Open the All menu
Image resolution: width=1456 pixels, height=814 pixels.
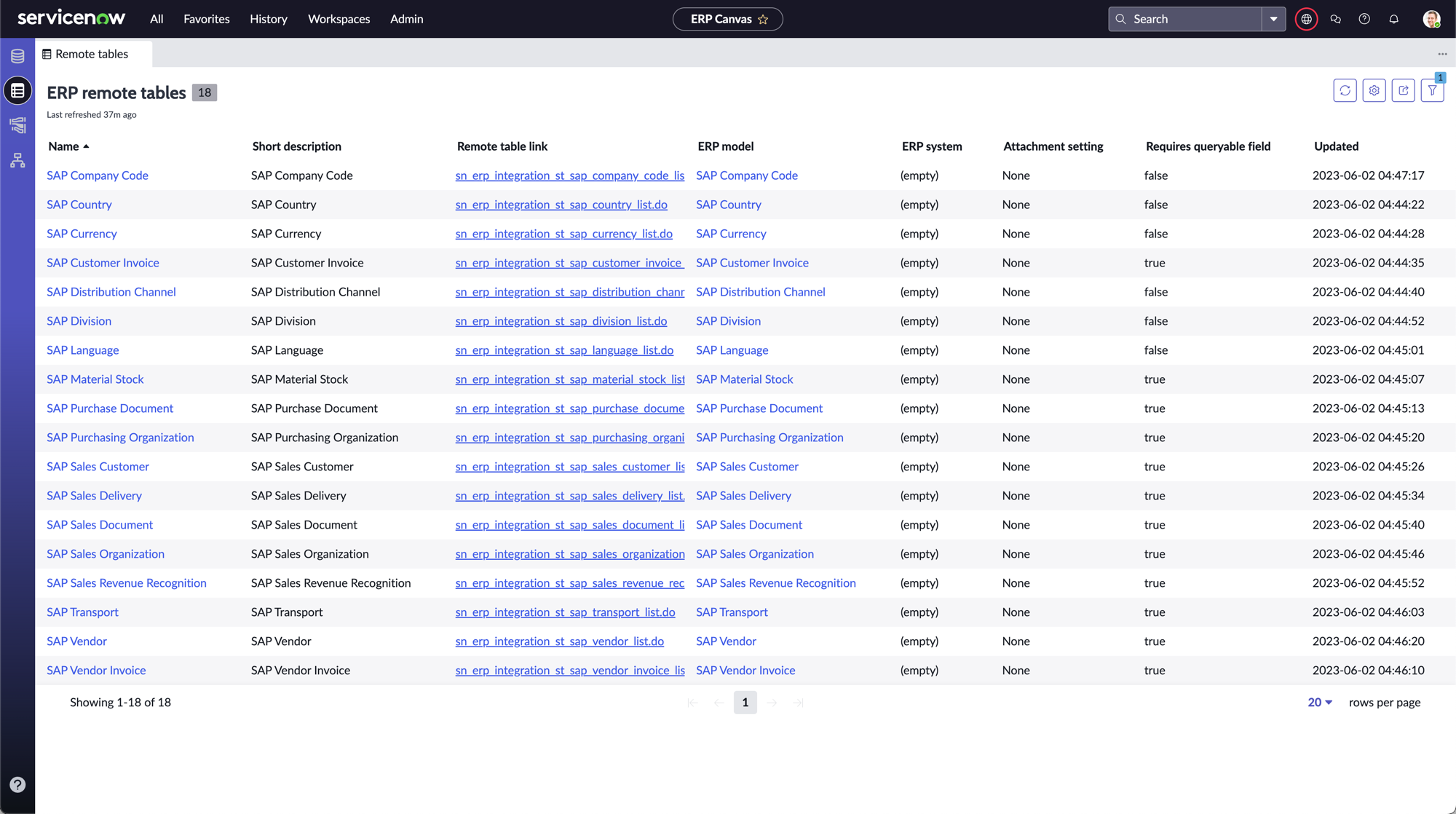click(x=157, y=19)
